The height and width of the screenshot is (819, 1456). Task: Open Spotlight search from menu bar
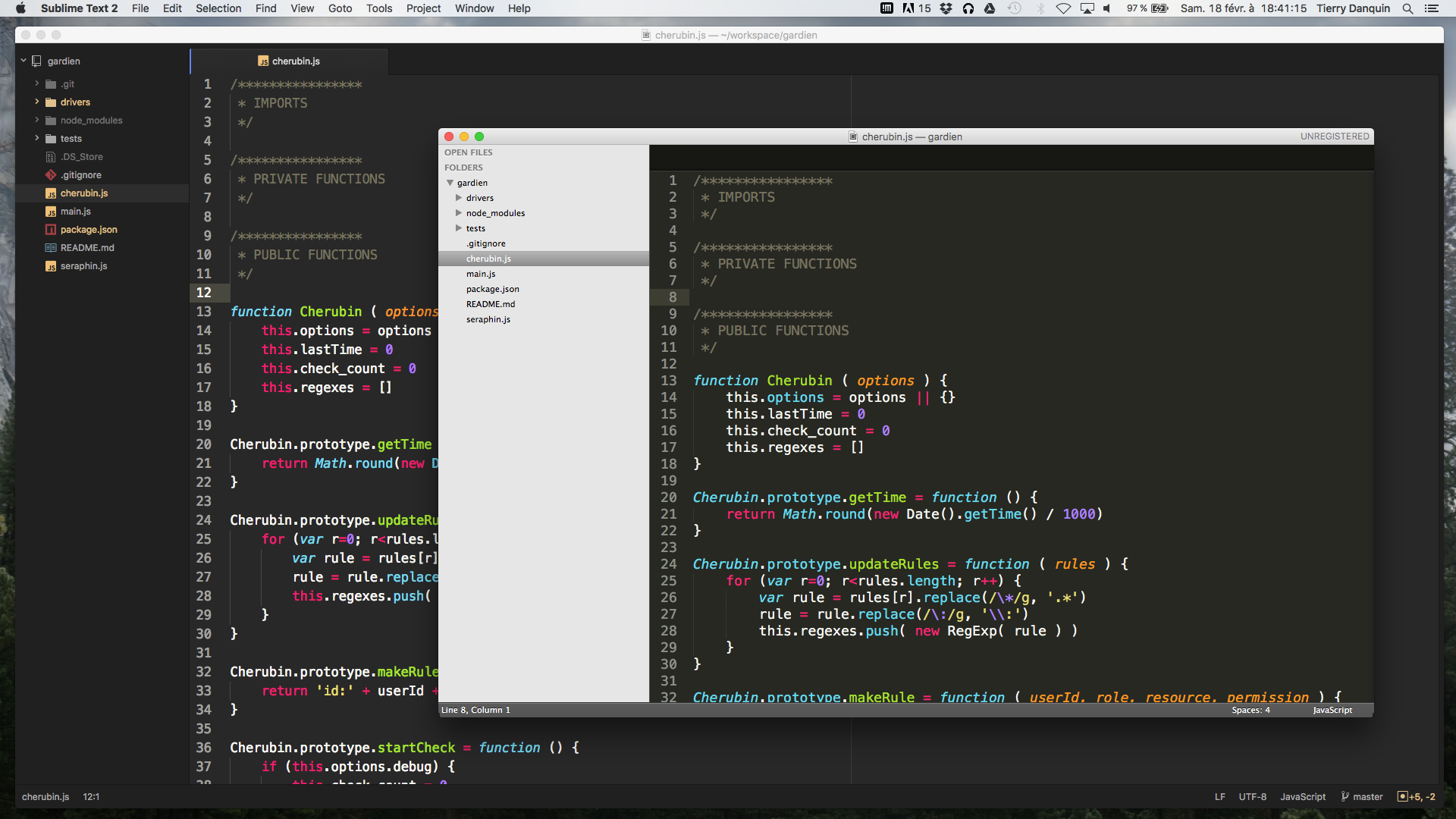click(1407, 8)
